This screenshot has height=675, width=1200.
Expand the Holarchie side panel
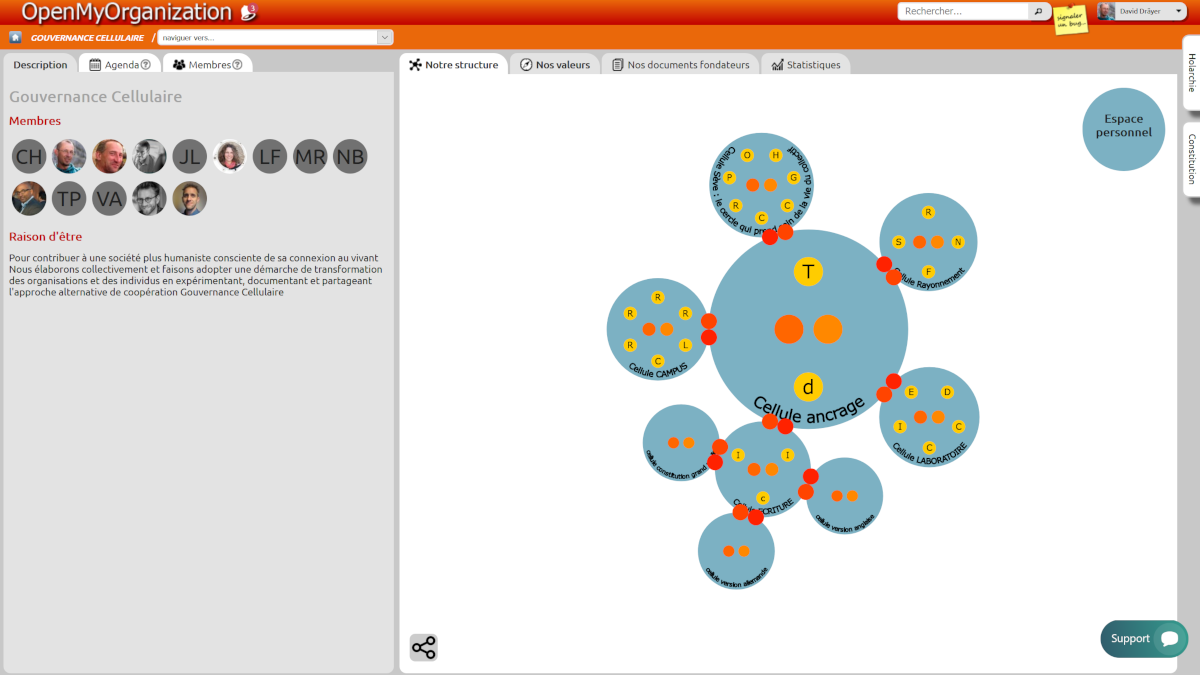click(1191, 72)
